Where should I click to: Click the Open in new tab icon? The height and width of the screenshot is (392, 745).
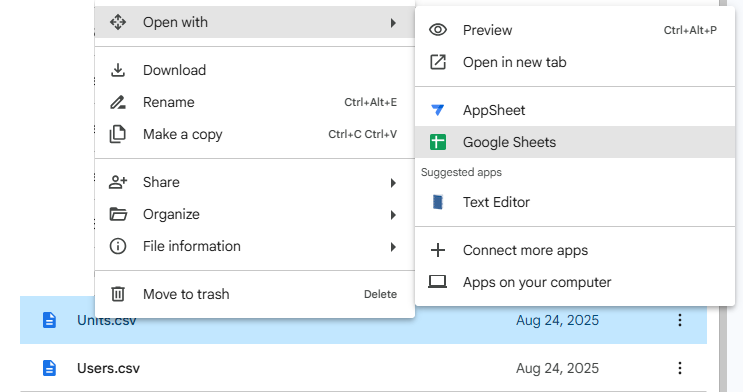coord(438,62)
